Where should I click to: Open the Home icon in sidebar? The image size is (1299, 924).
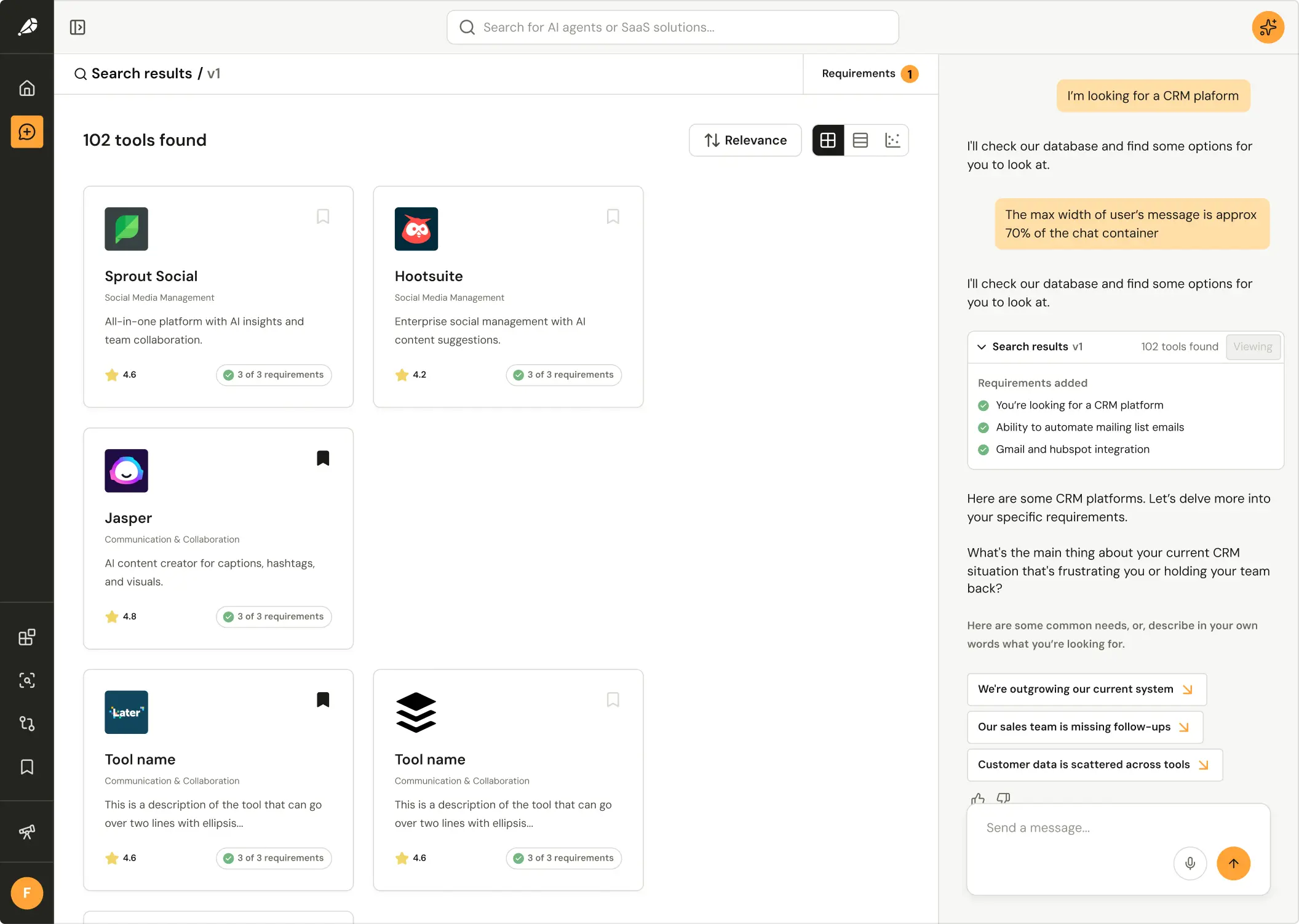click(x=26, y=88)
